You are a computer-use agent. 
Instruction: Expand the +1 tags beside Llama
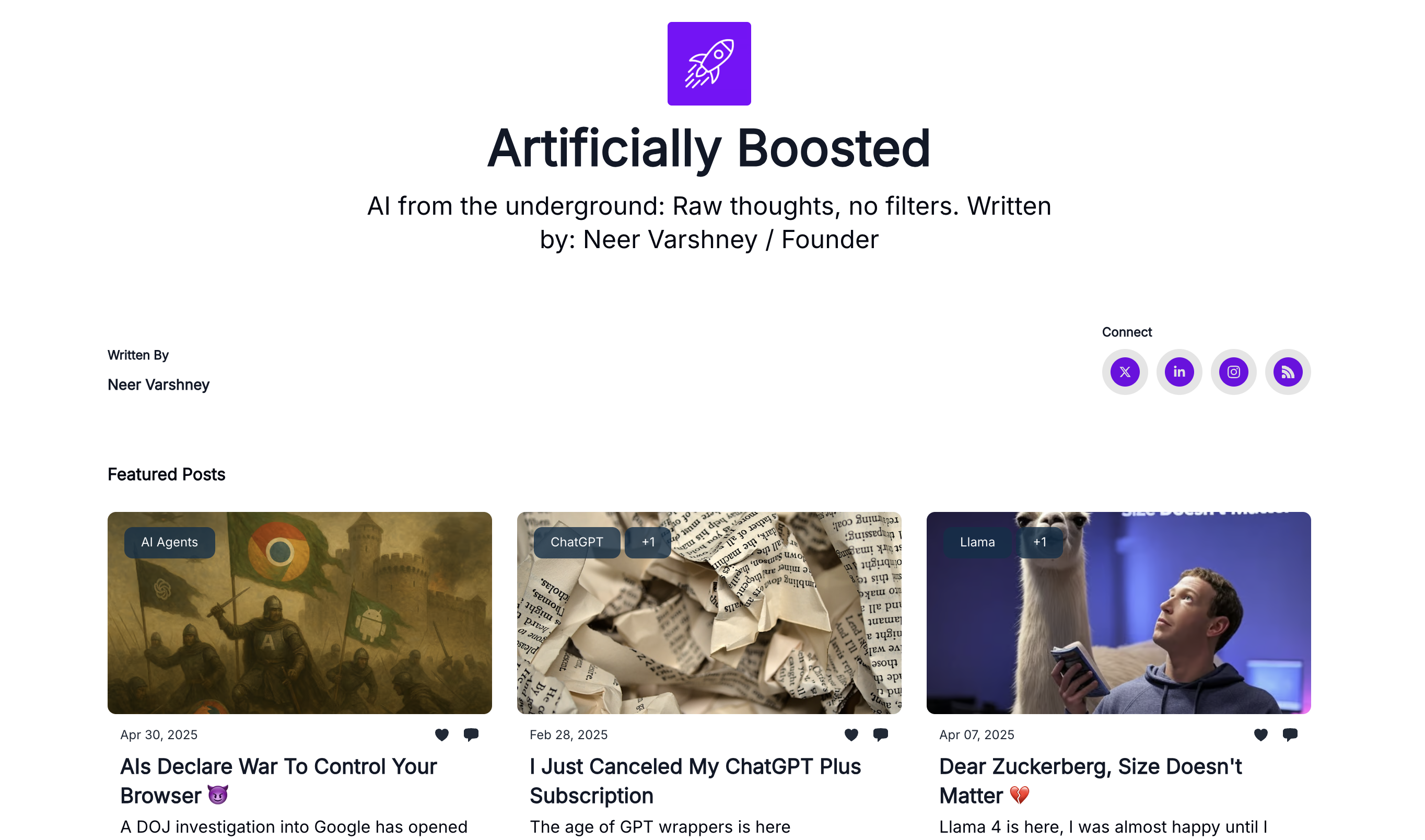1039,542
